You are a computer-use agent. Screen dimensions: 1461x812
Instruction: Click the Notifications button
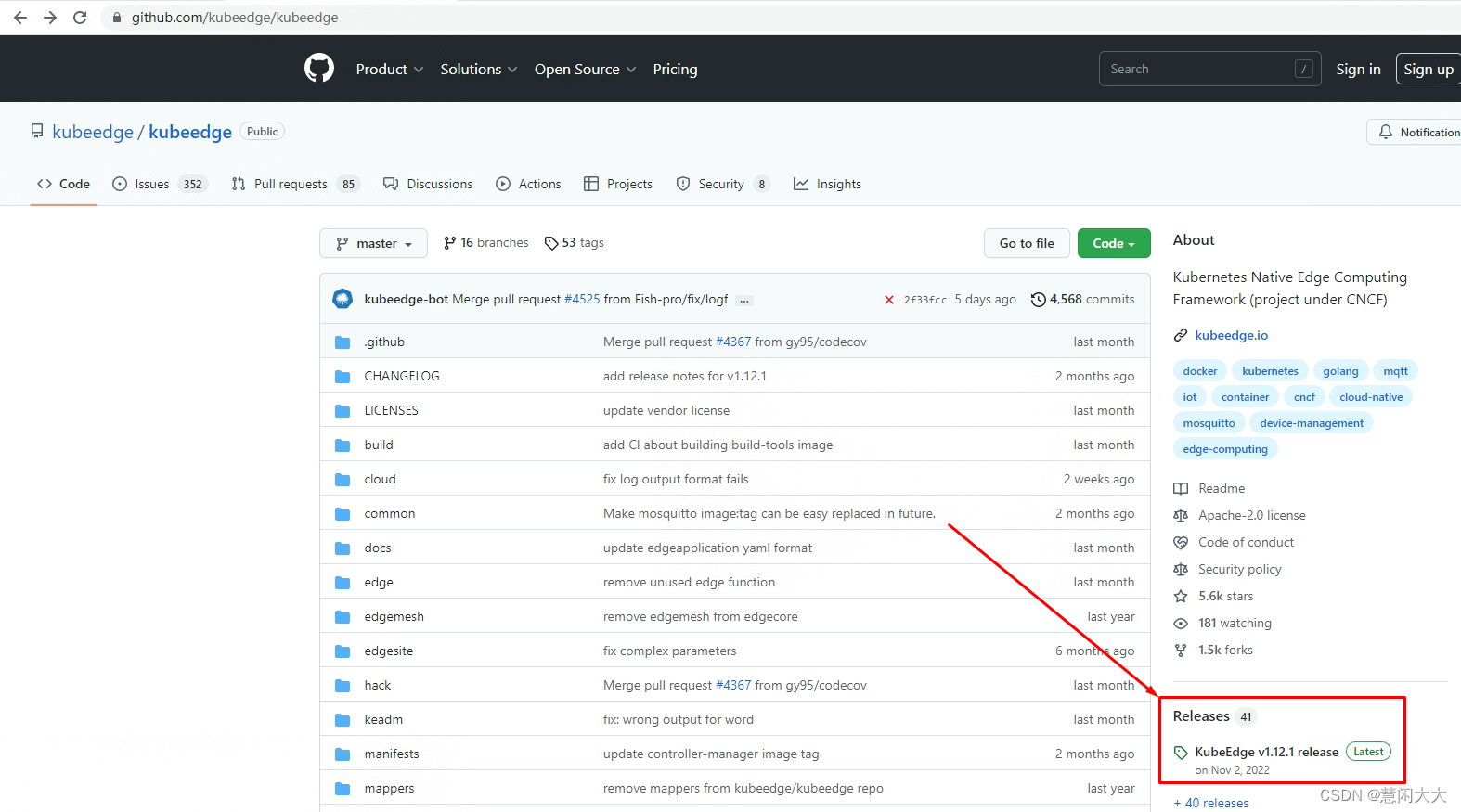pos(1415,132)
